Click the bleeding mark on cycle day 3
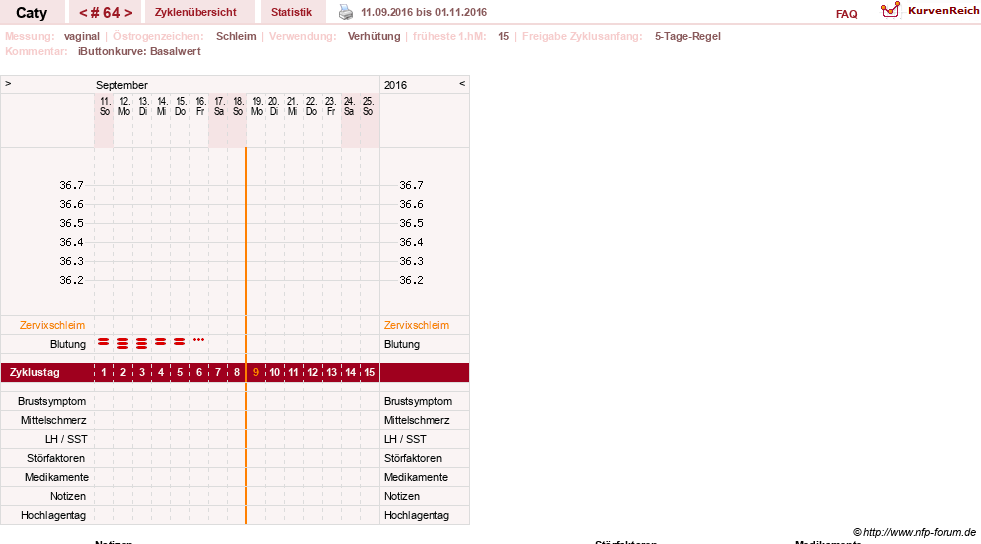Viewport: 981px width, 544px height. [x=141, y=343]
